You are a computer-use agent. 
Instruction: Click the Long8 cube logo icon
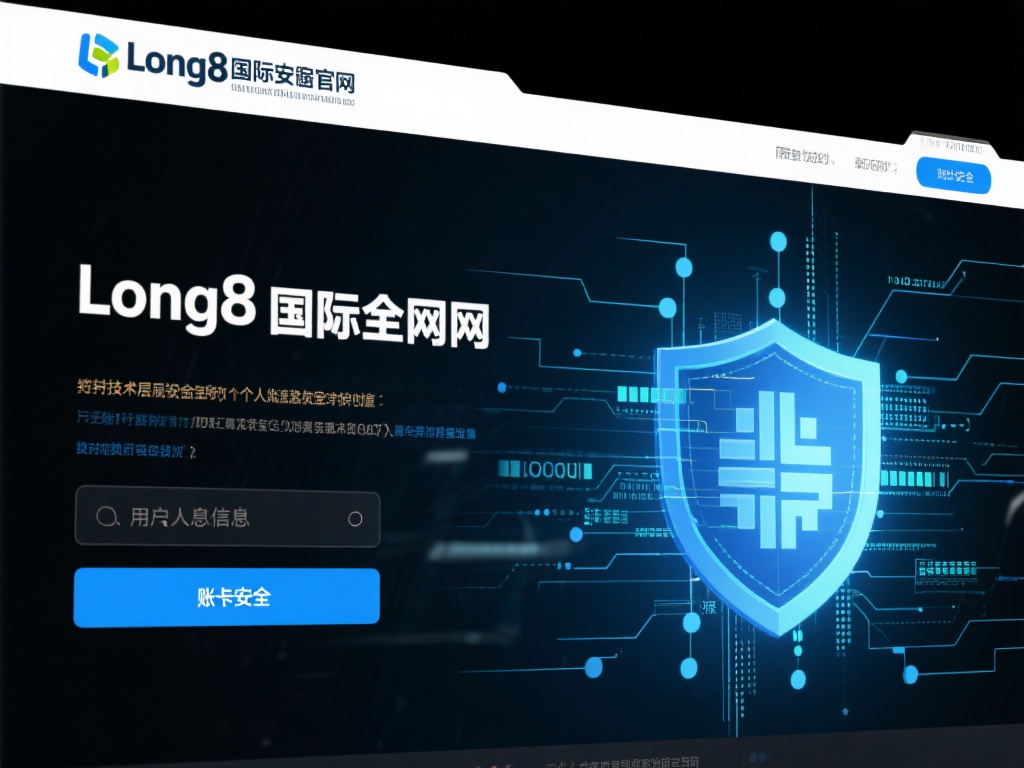[99, 55]
